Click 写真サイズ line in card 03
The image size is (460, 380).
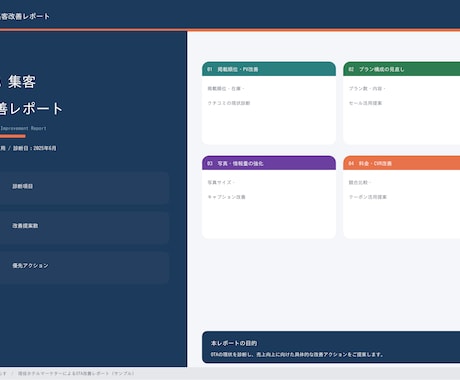click(x=221, y=182)
